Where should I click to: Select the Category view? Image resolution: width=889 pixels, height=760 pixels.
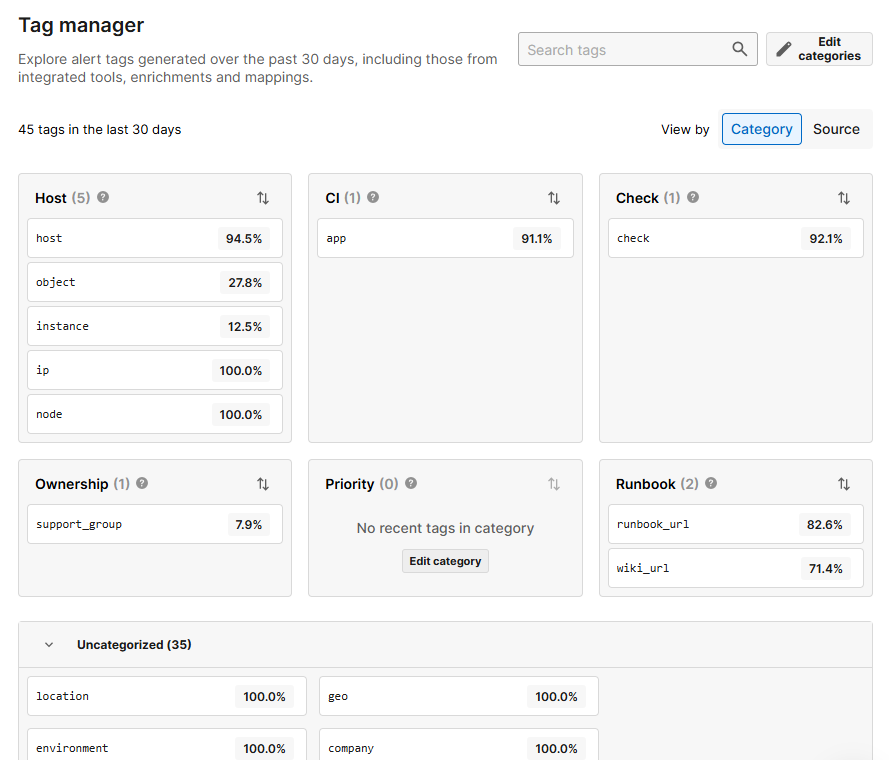coord(761,129)
